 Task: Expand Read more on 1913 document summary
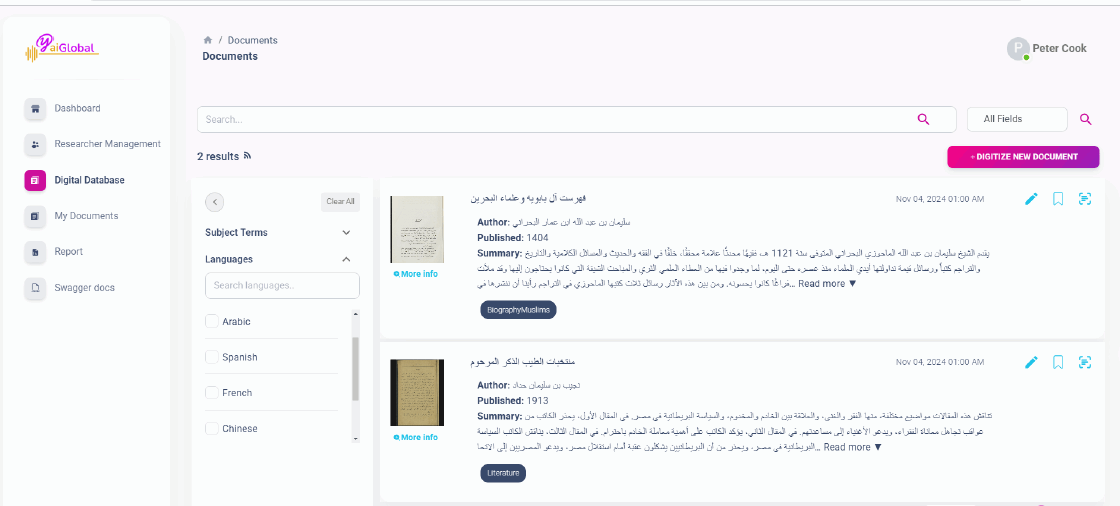854,447
